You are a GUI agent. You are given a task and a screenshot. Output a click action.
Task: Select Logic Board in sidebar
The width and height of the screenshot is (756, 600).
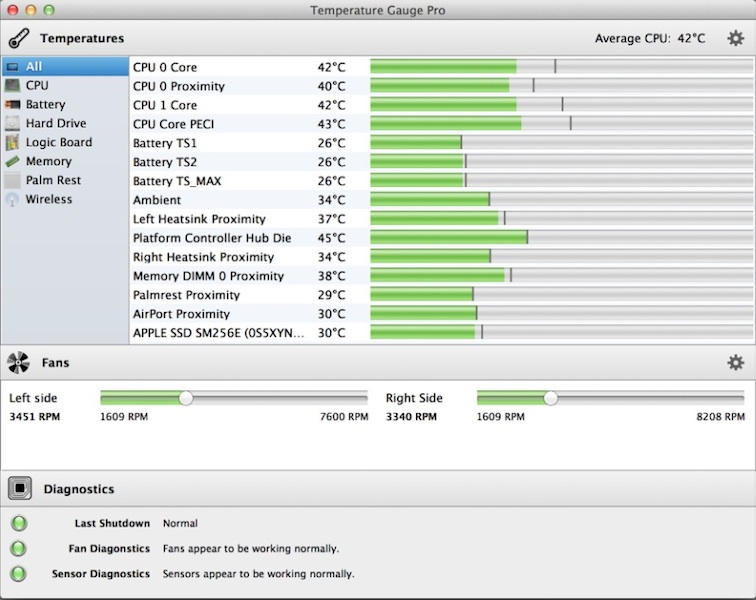point(58,143)
